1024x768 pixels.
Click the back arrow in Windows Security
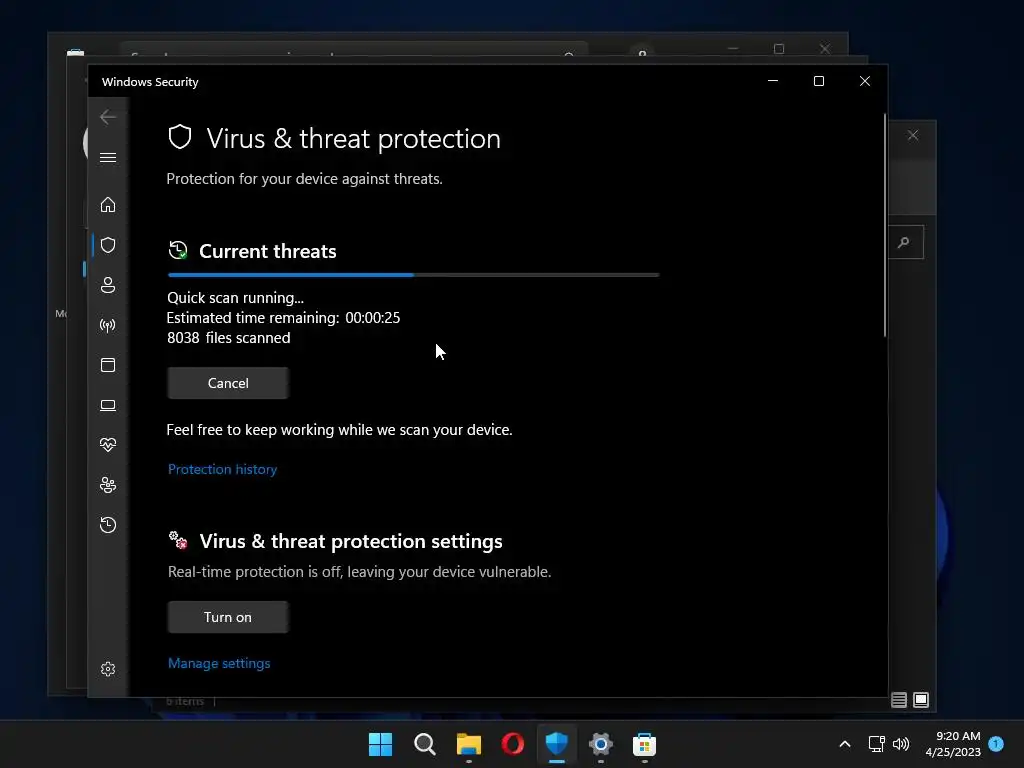[108, 117]
